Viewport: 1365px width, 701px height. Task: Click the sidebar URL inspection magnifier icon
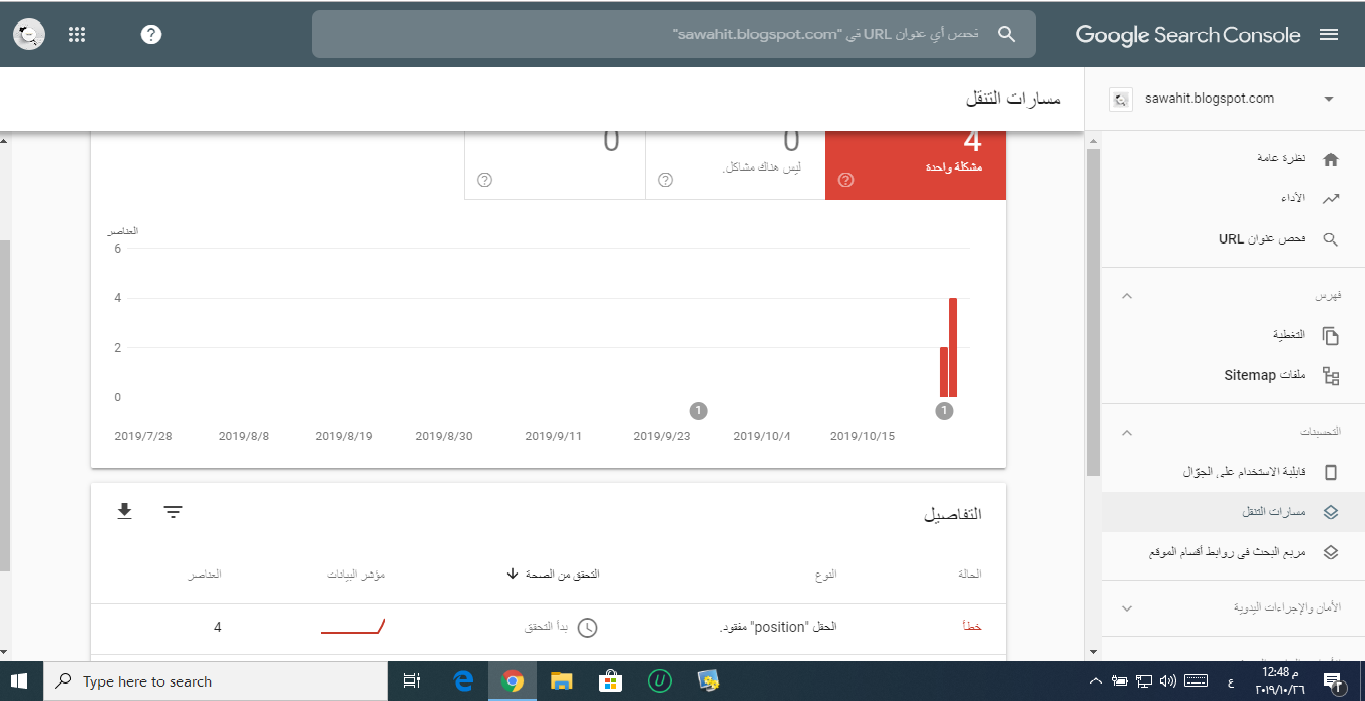tap(1330, 240)
